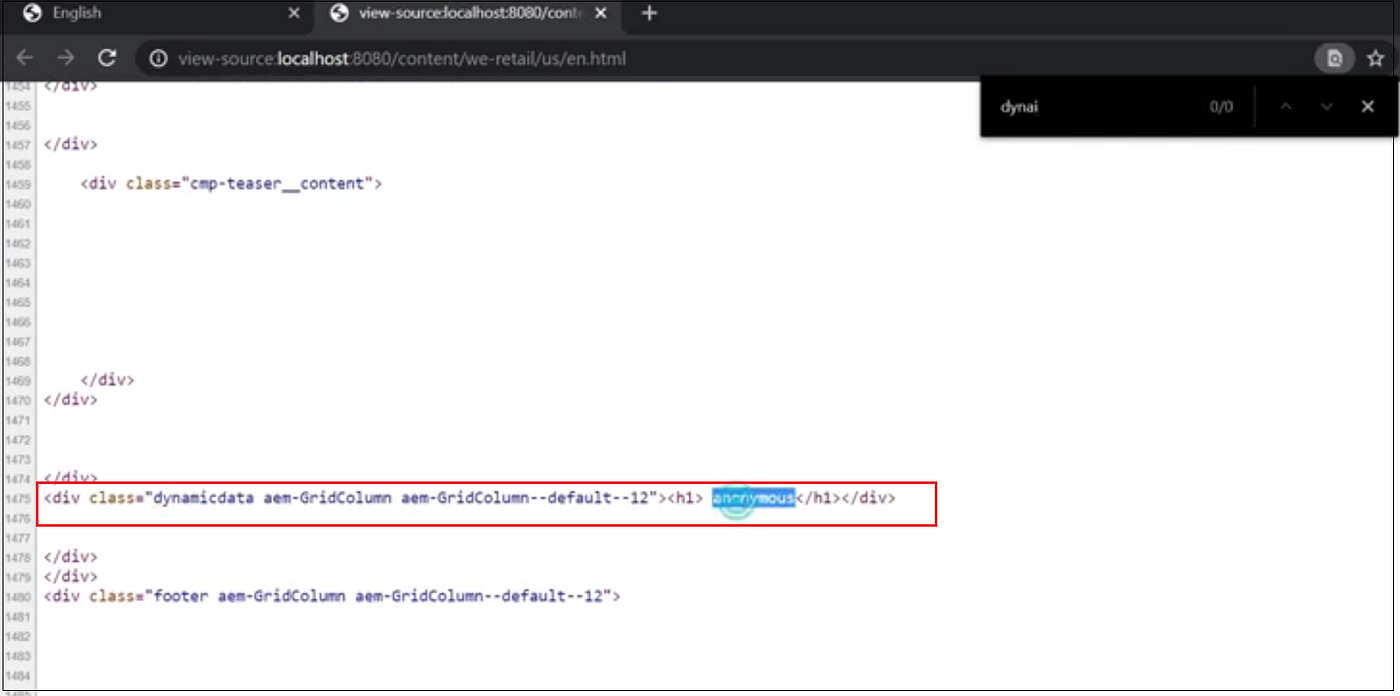Click line number 1459
The width and height of the screenshot is (1400, 696).
click(x=18, y=185)
